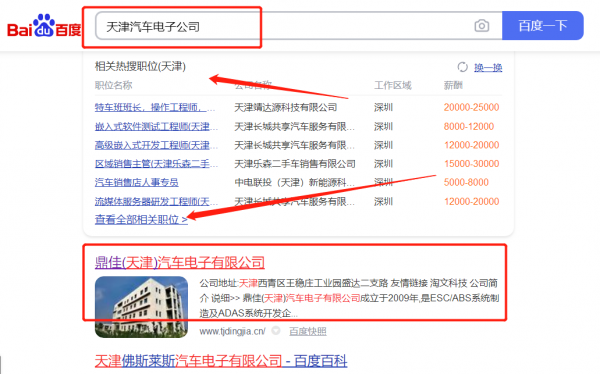Open the 百度快照 cached page link

[308, 331]
